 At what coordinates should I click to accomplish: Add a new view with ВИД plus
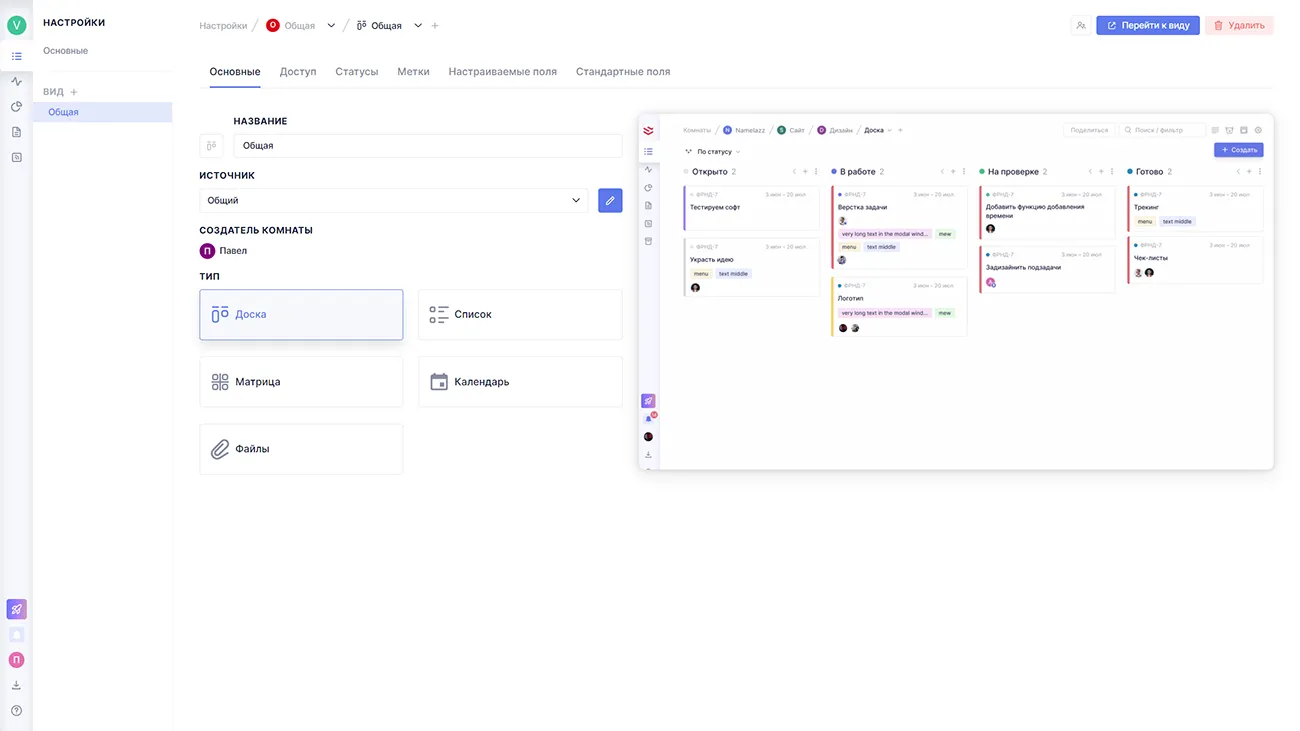pos(74,92)
